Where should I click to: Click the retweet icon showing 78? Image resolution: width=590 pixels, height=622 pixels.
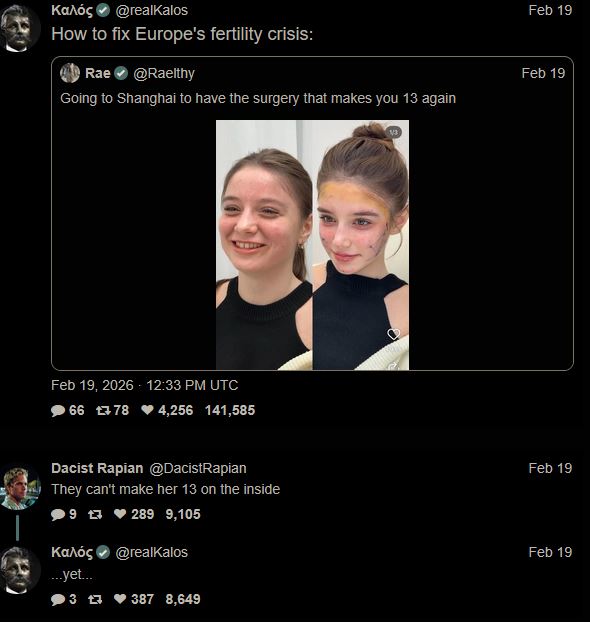tap(103, 411)
